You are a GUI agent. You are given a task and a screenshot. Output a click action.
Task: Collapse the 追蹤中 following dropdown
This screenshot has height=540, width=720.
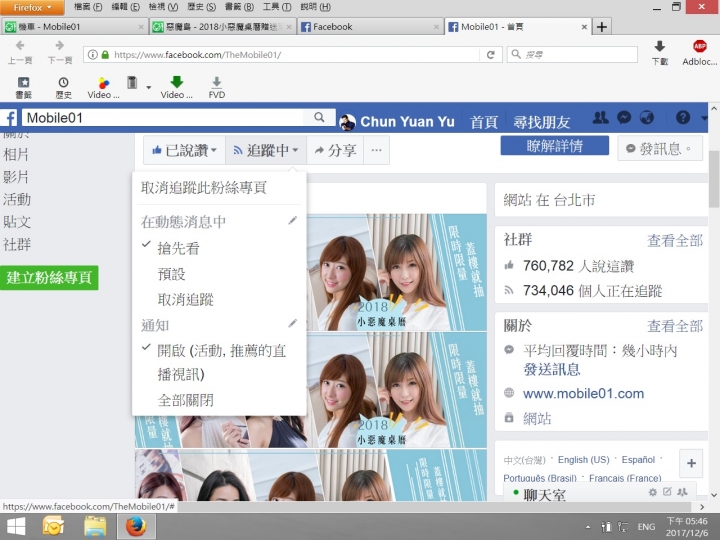(266, 150)
